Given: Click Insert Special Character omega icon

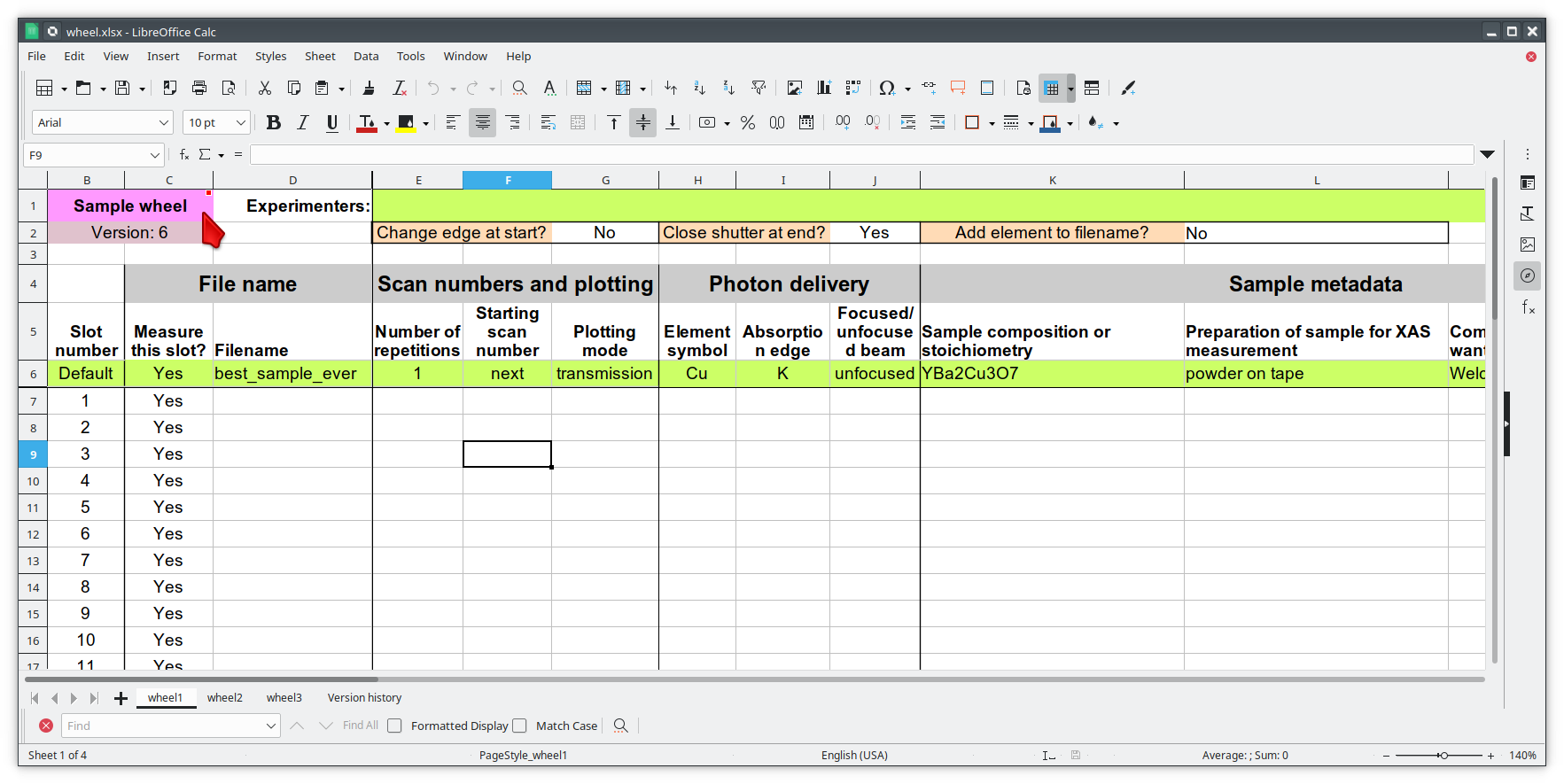Looking at the screenshot, I should (887, 88).
